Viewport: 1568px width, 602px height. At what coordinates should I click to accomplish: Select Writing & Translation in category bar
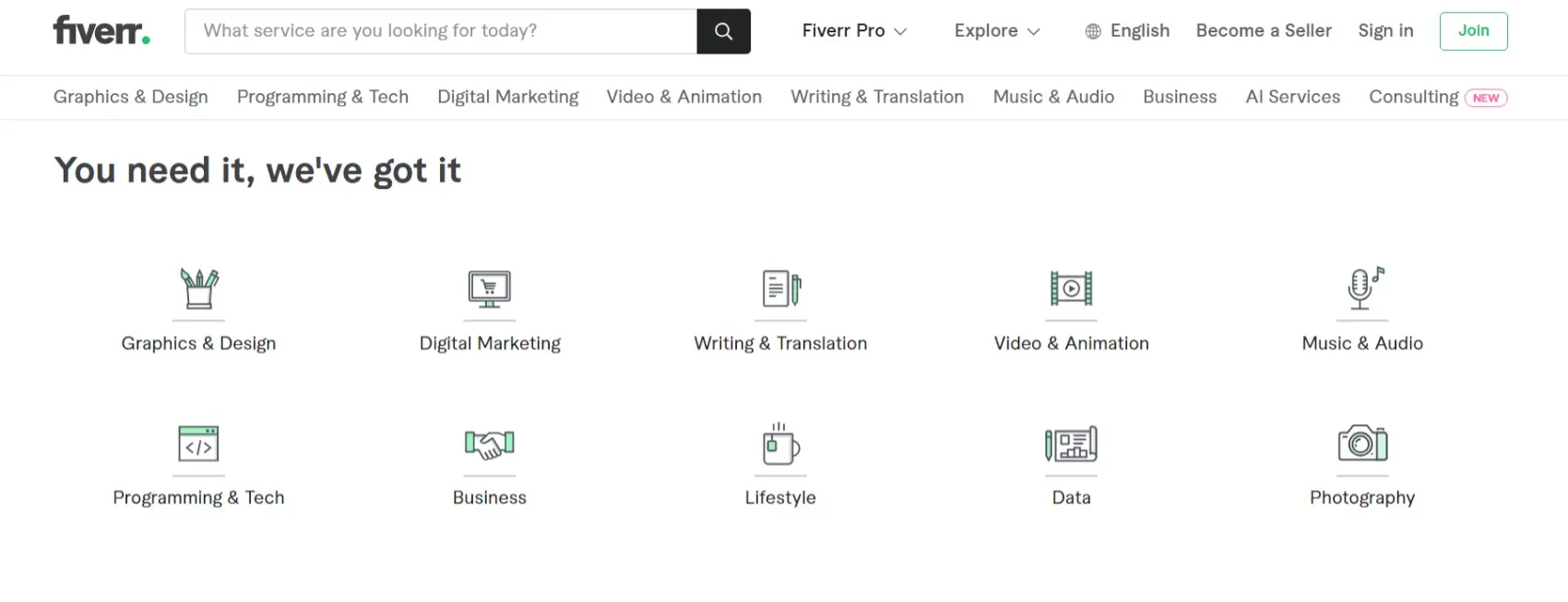[877, 97]
